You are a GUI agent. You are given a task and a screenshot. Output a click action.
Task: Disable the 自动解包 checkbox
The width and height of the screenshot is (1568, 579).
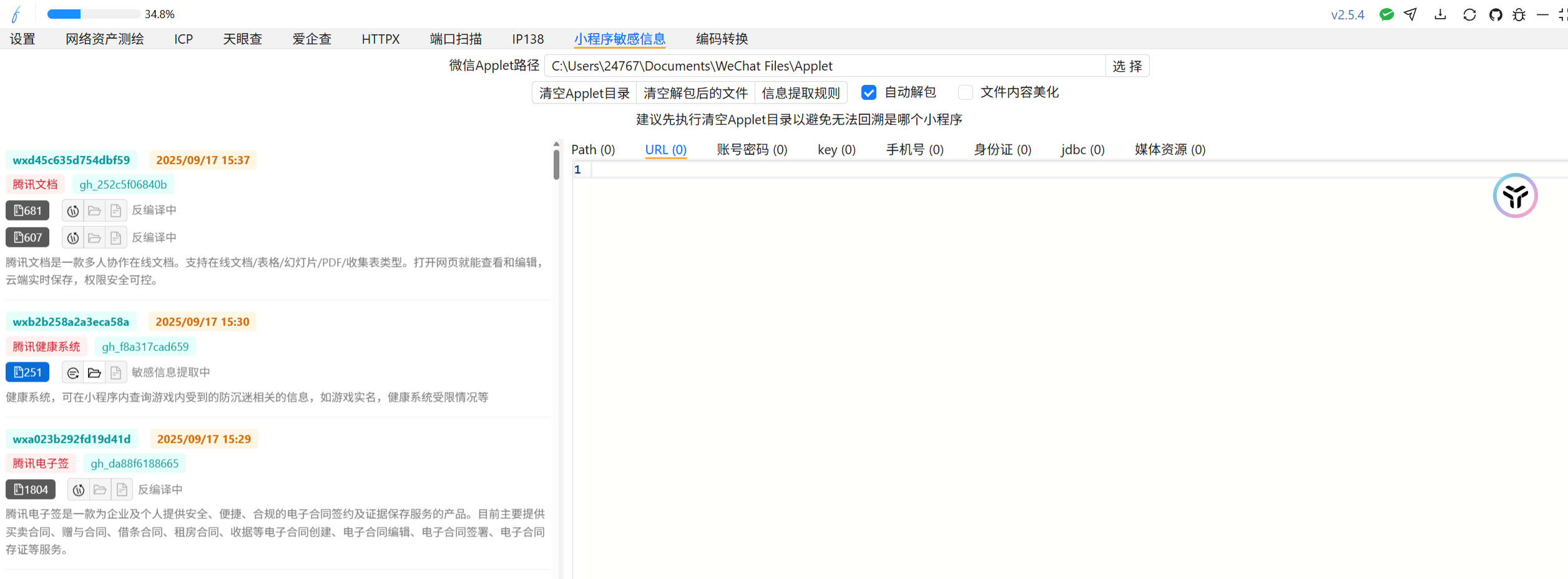[868, 92]
